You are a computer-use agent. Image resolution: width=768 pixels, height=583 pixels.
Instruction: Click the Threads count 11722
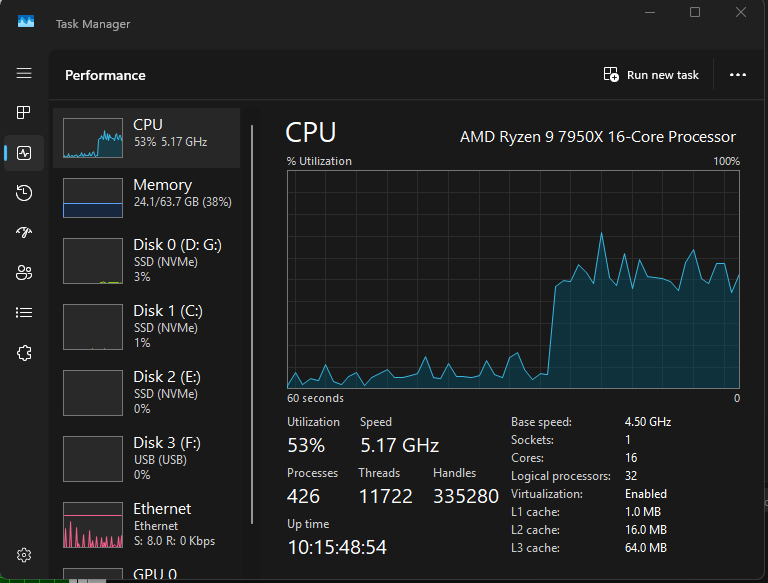pos(385,496)
